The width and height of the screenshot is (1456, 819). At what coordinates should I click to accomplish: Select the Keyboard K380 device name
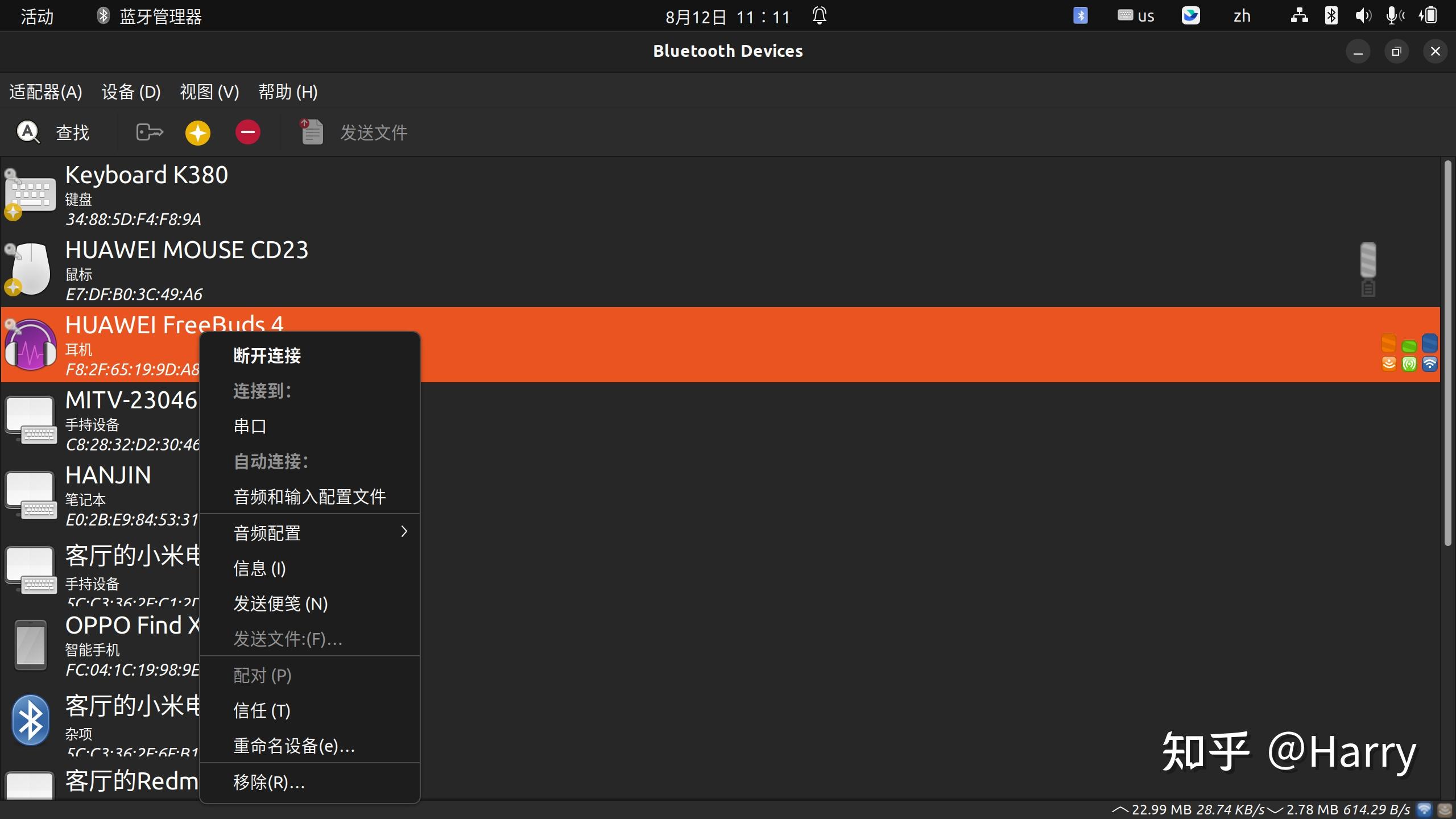point(147,175)
